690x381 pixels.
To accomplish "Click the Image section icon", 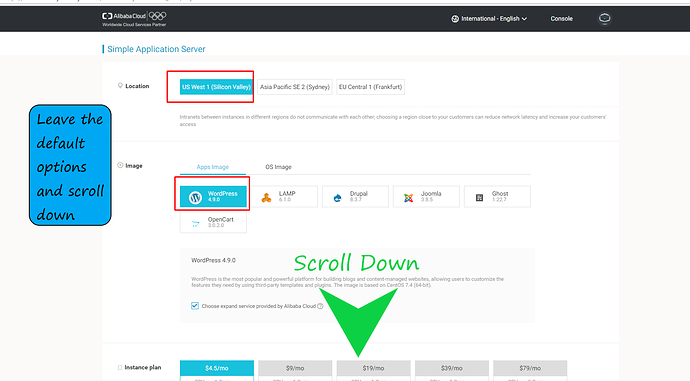I will point(120,165).
